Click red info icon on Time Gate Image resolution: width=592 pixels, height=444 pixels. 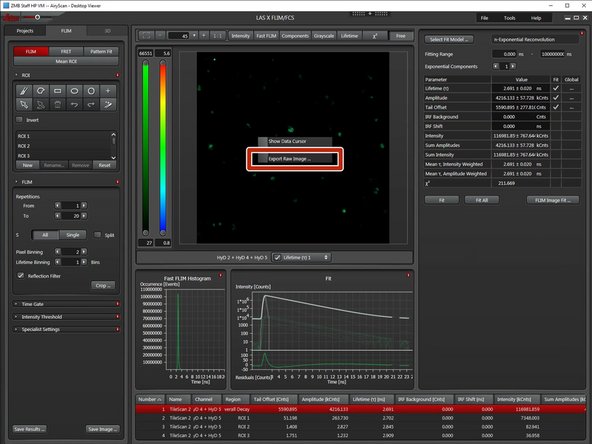click(117, 304)
